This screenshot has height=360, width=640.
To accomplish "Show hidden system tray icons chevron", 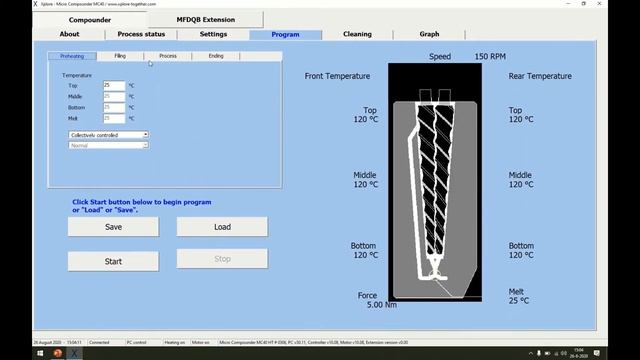I will click(531, 353).
